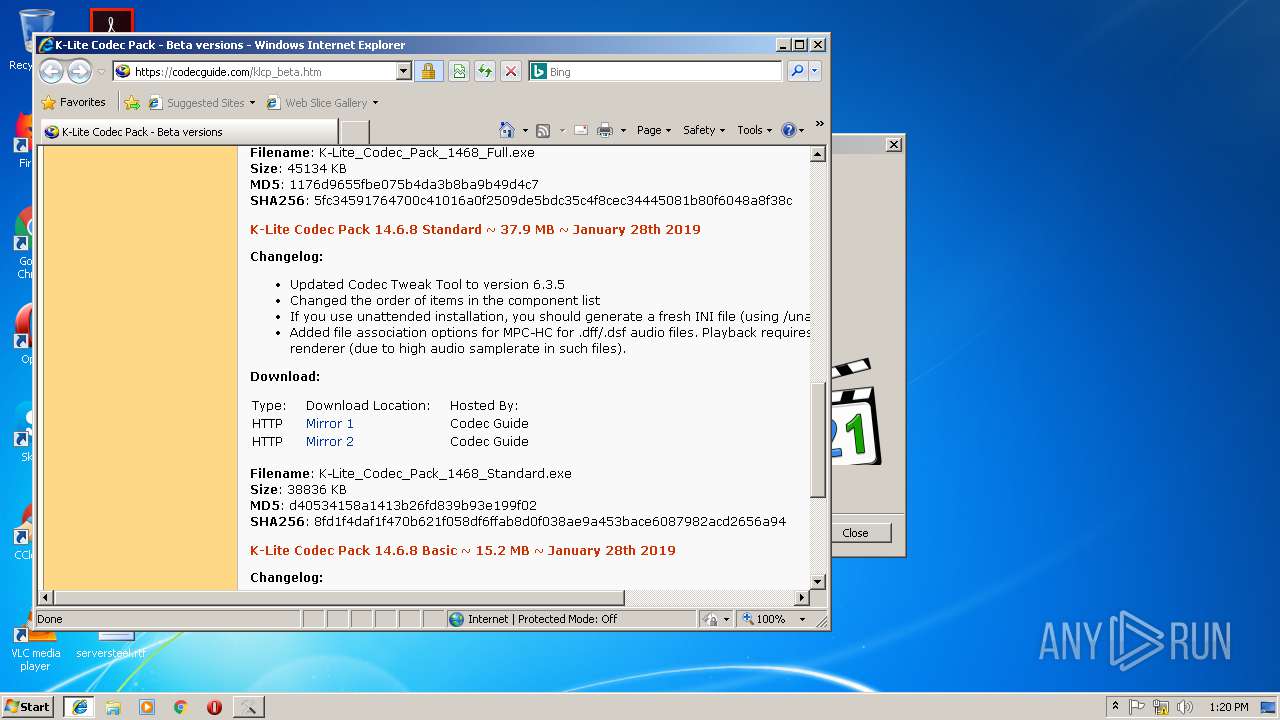This screenshot has width=1280, height=720.
Task: Click the vertical scrollbar thumb
Action: [817, 439]
